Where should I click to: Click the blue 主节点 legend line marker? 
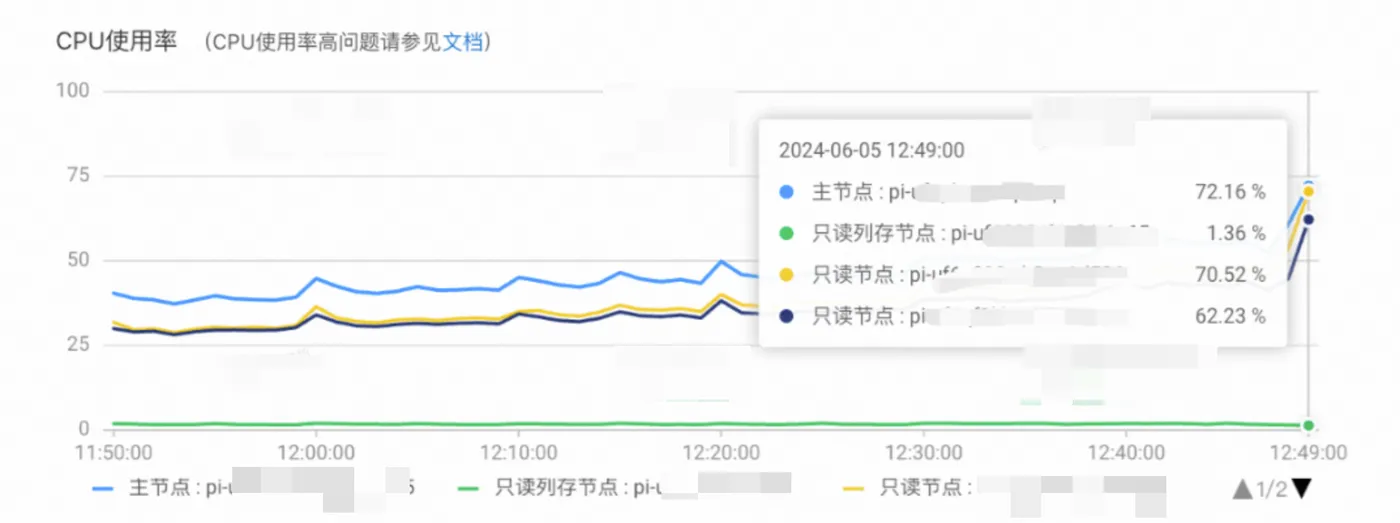coord(103,489)
